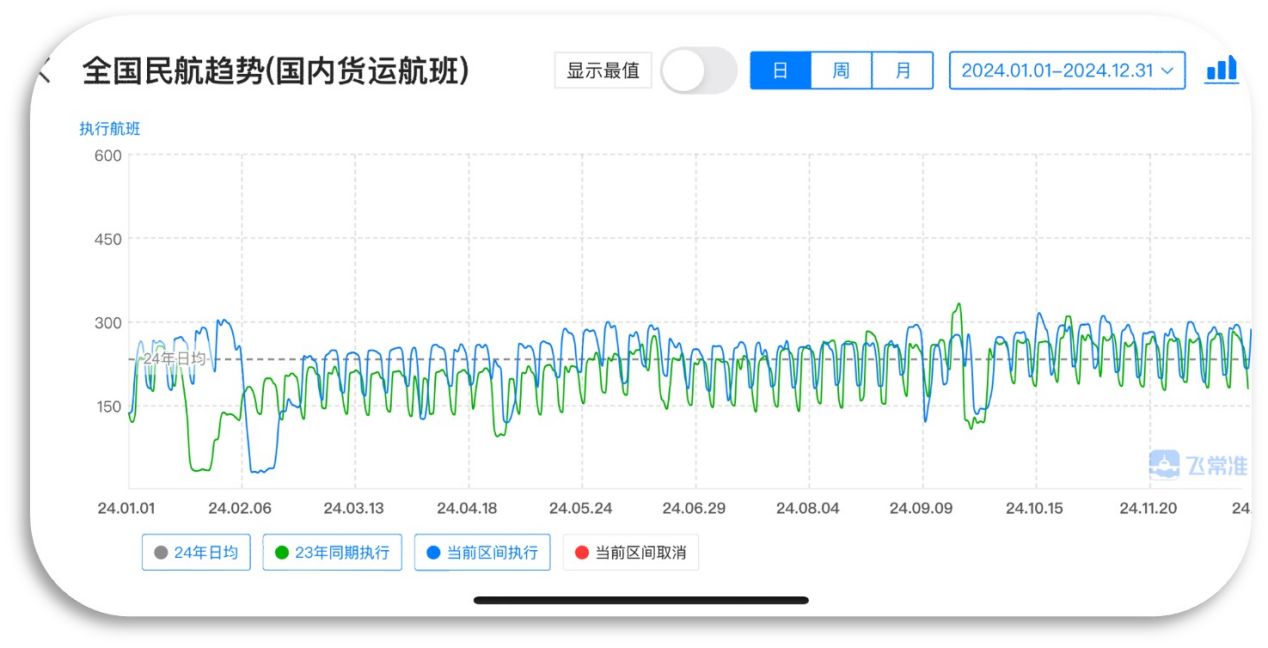Viewport: 1268px width, 648px height.
Task: Select the 日 (day) tab
Action: (780, 71)
